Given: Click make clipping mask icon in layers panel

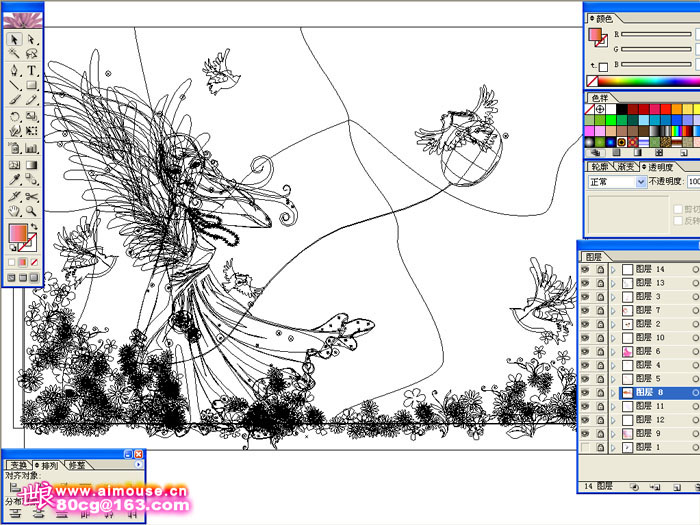Looking at the screenshot, I should pyautogui.click(x=634, y=487).
